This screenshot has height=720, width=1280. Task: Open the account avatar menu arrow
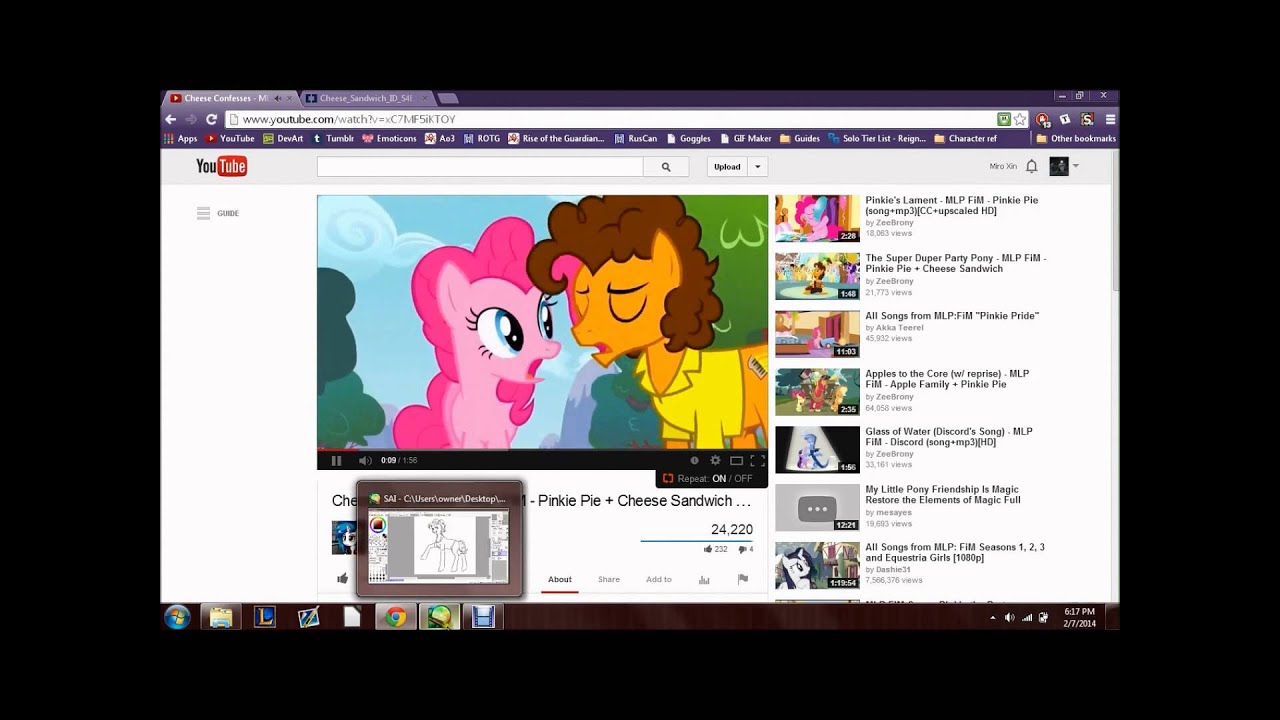click(x=1076, y=166)
